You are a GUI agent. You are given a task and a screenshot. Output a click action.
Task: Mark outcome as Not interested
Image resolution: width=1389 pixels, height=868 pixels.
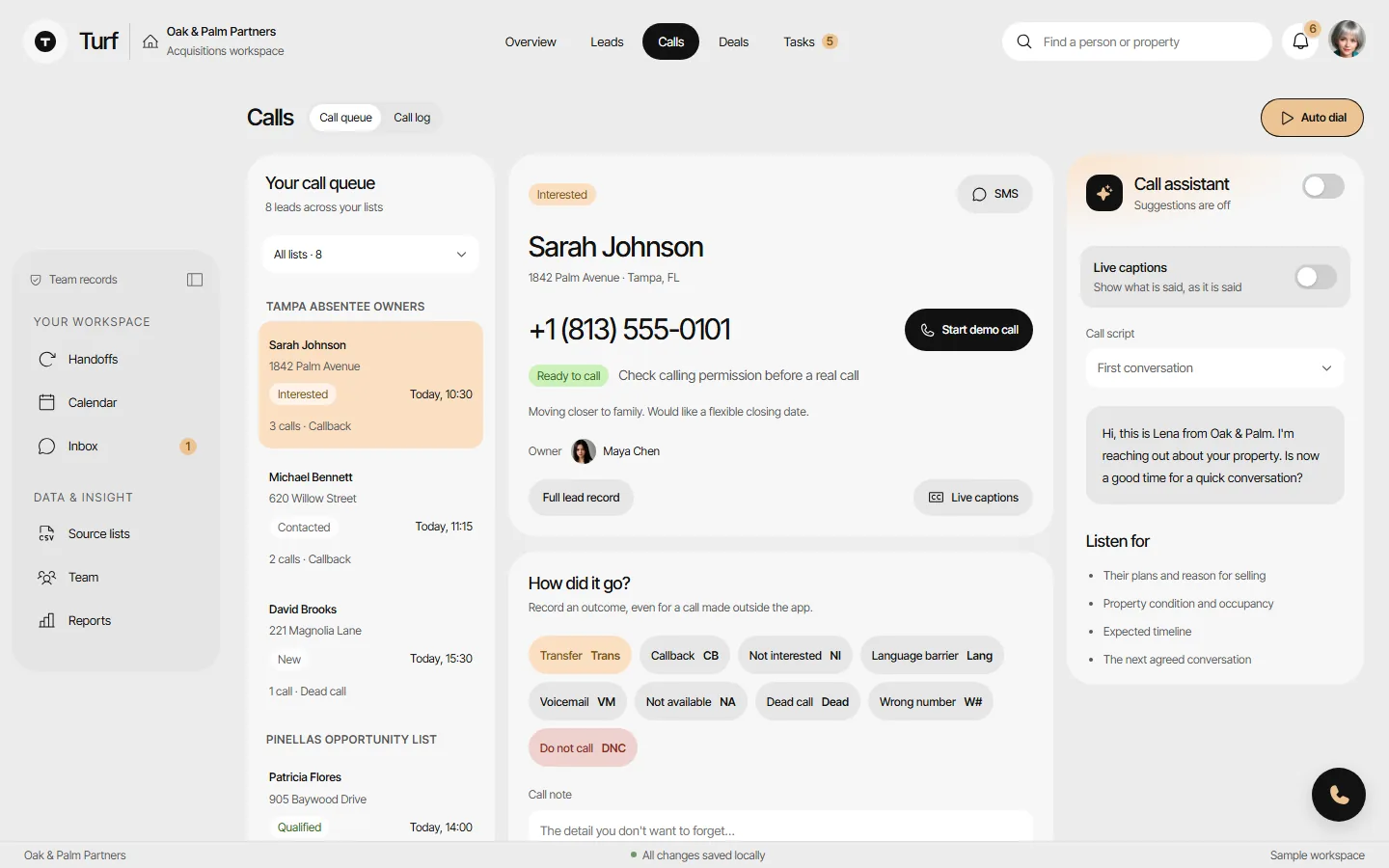pos(795,656)
